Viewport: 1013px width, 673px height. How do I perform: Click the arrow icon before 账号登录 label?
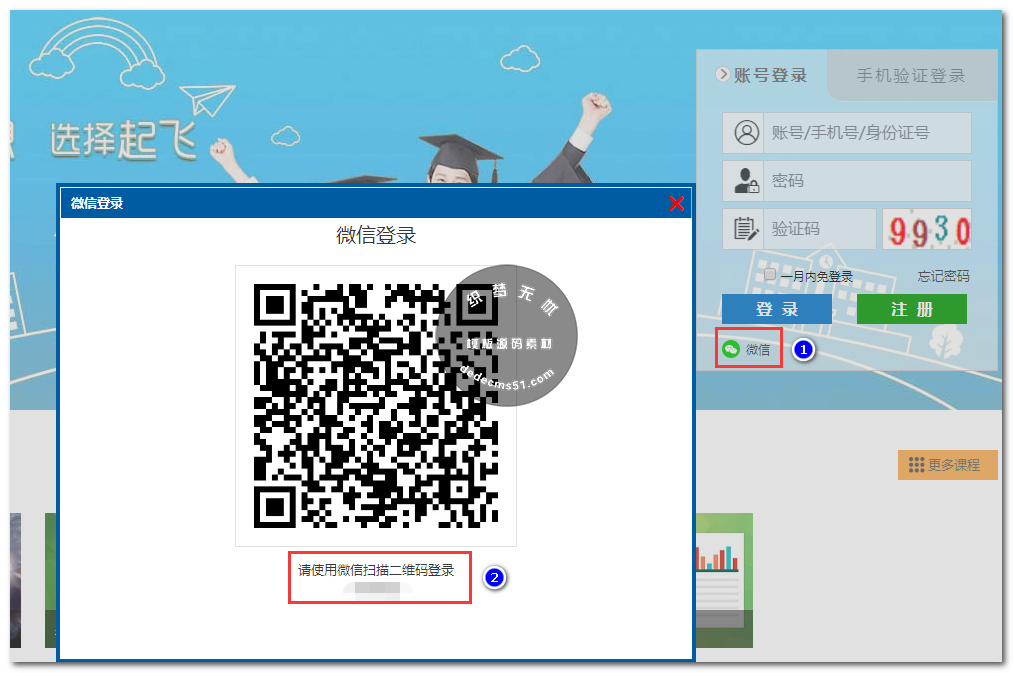point(721,74)
